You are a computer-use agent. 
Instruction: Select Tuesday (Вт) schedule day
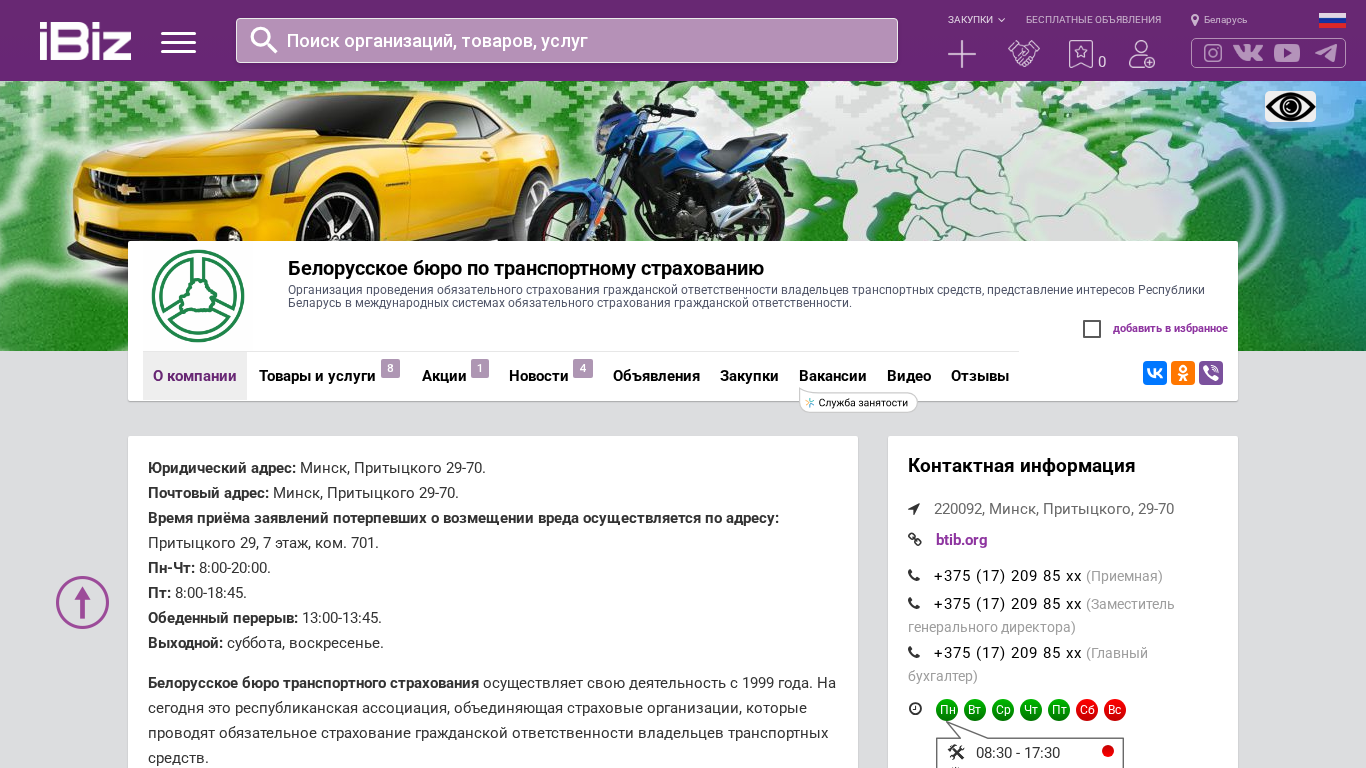point(975,710)
